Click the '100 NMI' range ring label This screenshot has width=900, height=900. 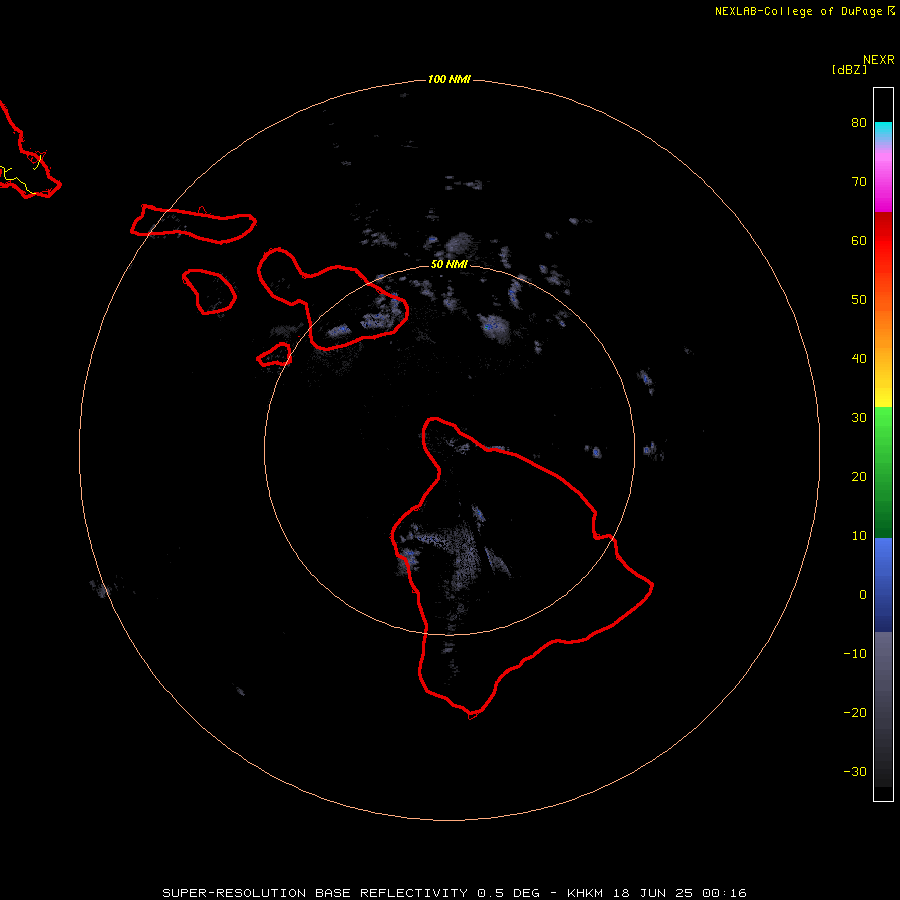coord(449,79)
